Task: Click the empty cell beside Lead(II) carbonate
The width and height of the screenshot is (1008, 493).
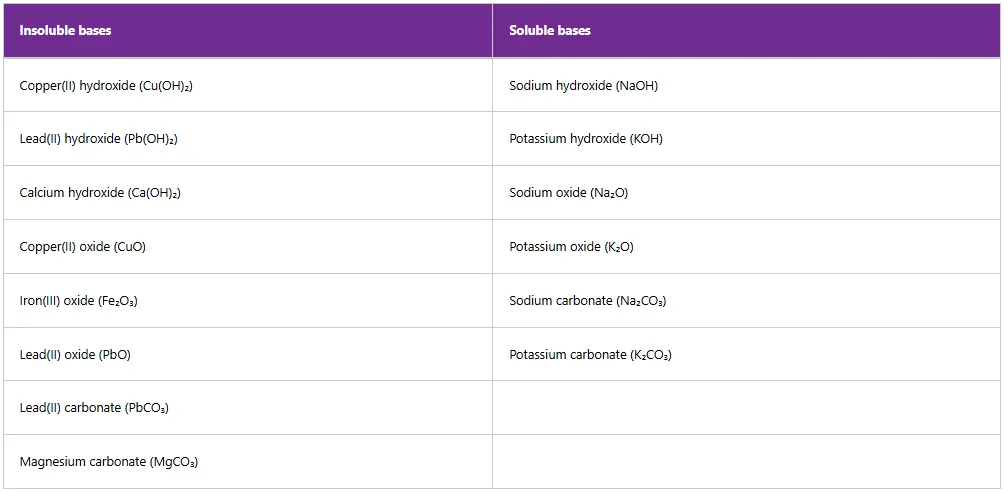Action: pyautogui.click(x=745, y=408)
